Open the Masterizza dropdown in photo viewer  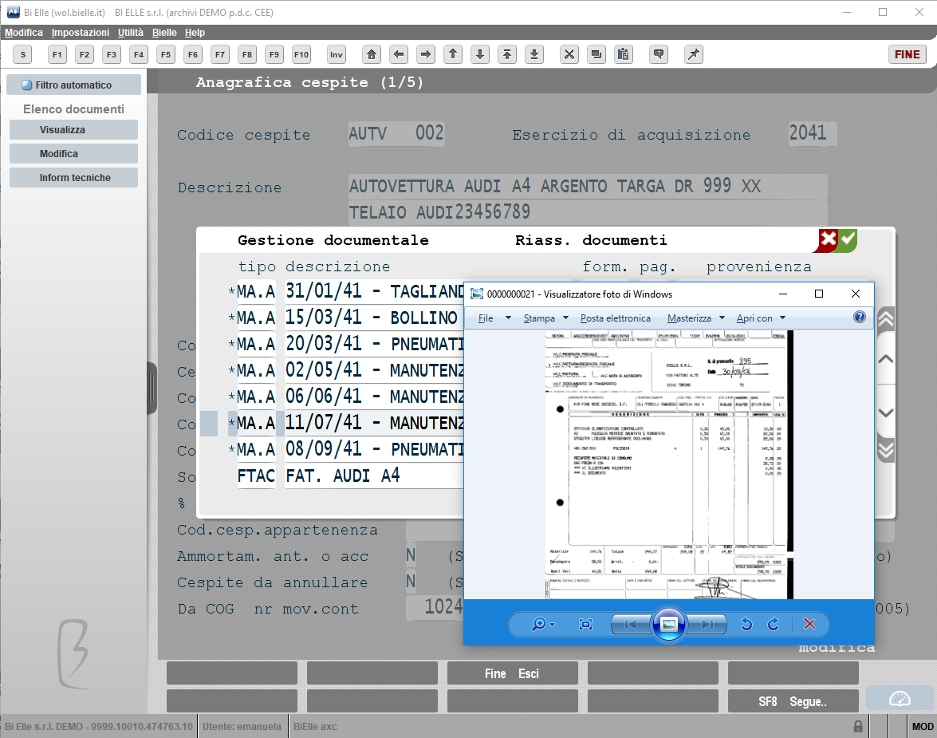click(x=696, y=319)
